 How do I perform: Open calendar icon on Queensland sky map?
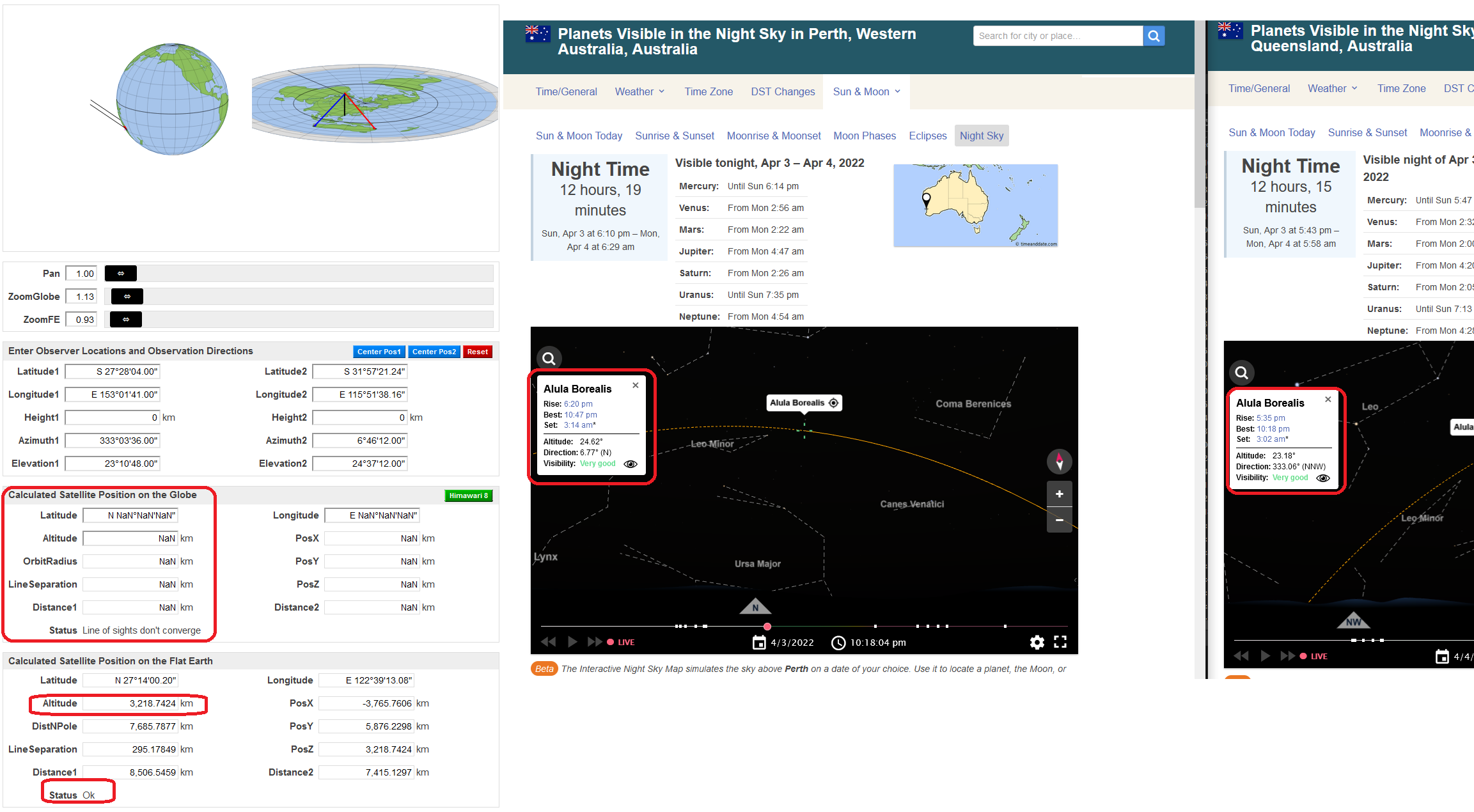coord(1442,657)
